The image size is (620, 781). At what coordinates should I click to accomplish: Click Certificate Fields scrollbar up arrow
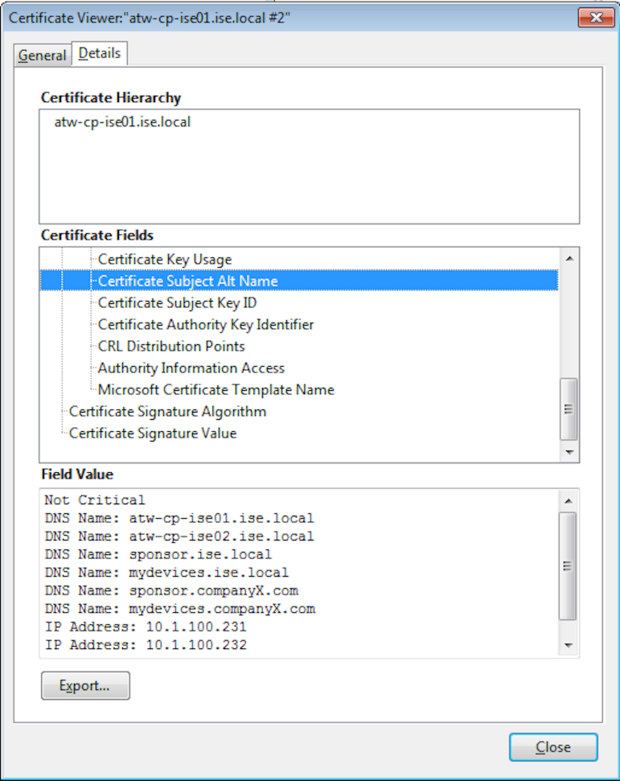[x=569, y=259]
